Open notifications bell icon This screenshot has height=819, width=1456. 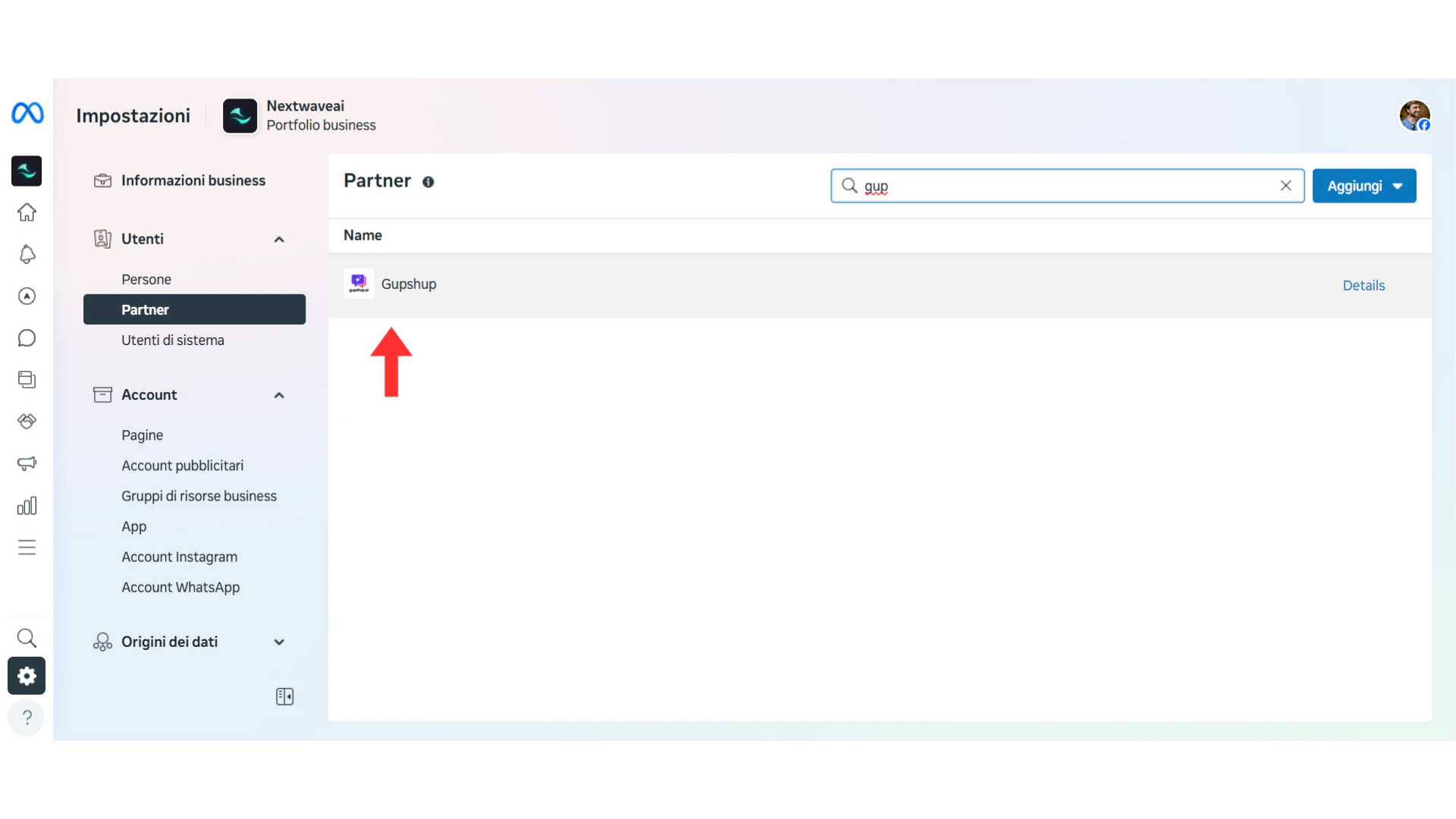click(x=27, y=254)
